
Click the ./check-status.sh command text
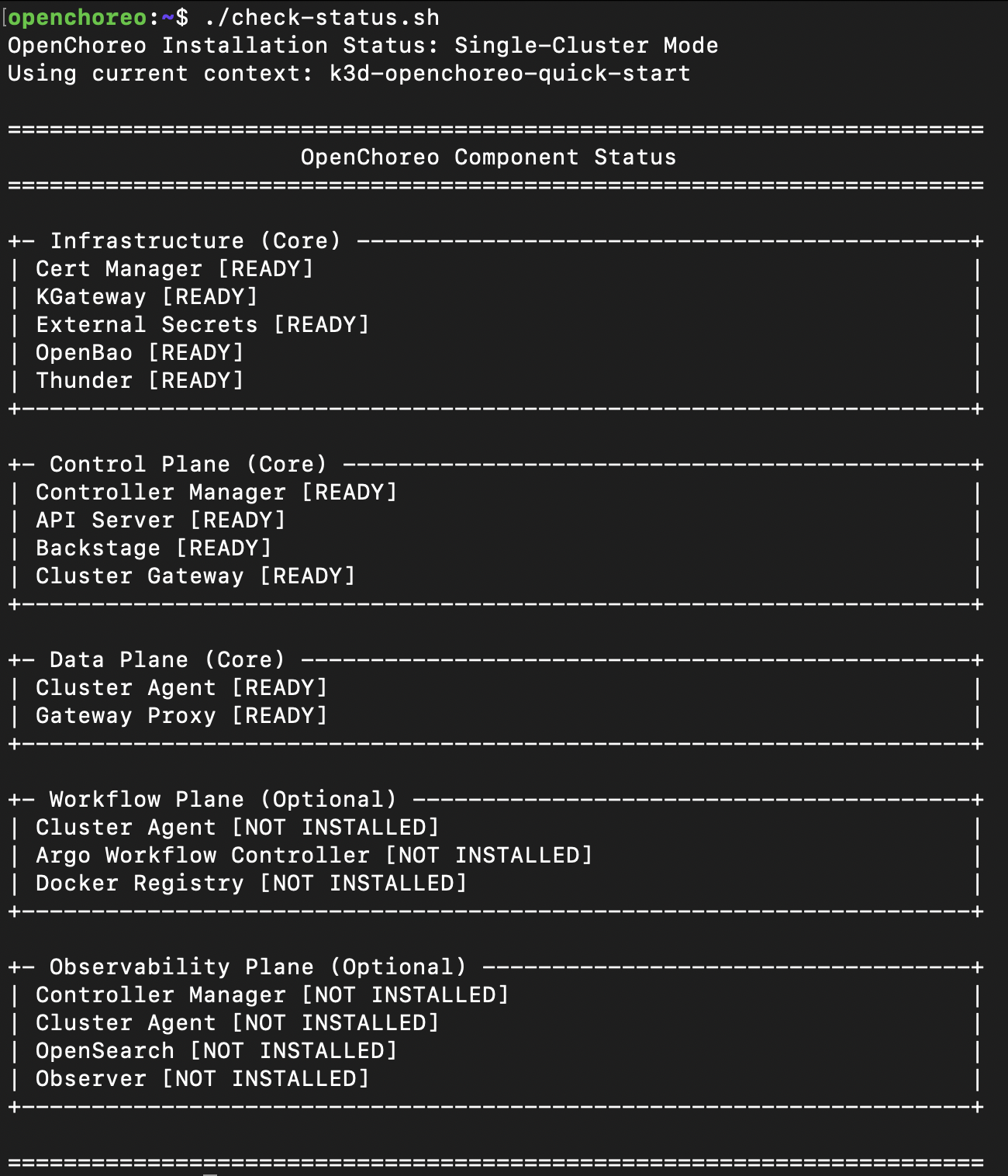point(322,17)
